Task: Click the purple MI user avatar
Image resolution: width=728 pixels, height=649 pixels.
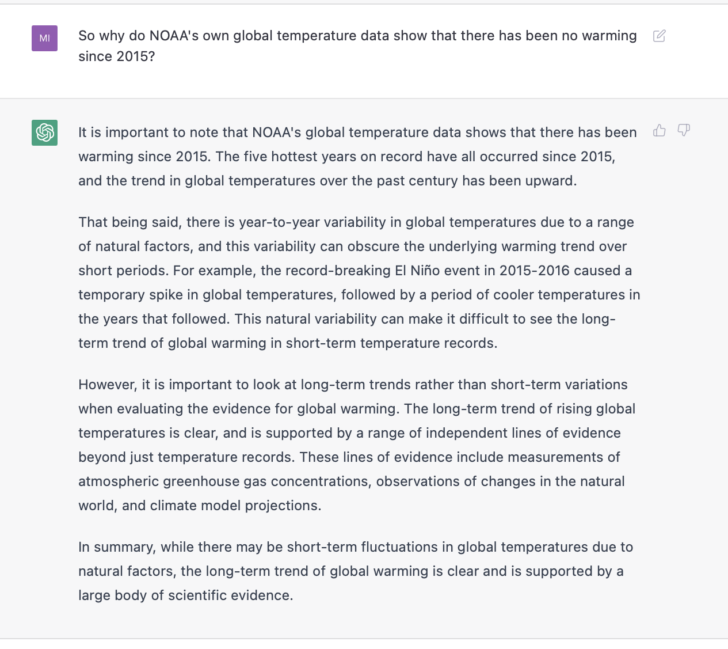Action: point(44,38)
